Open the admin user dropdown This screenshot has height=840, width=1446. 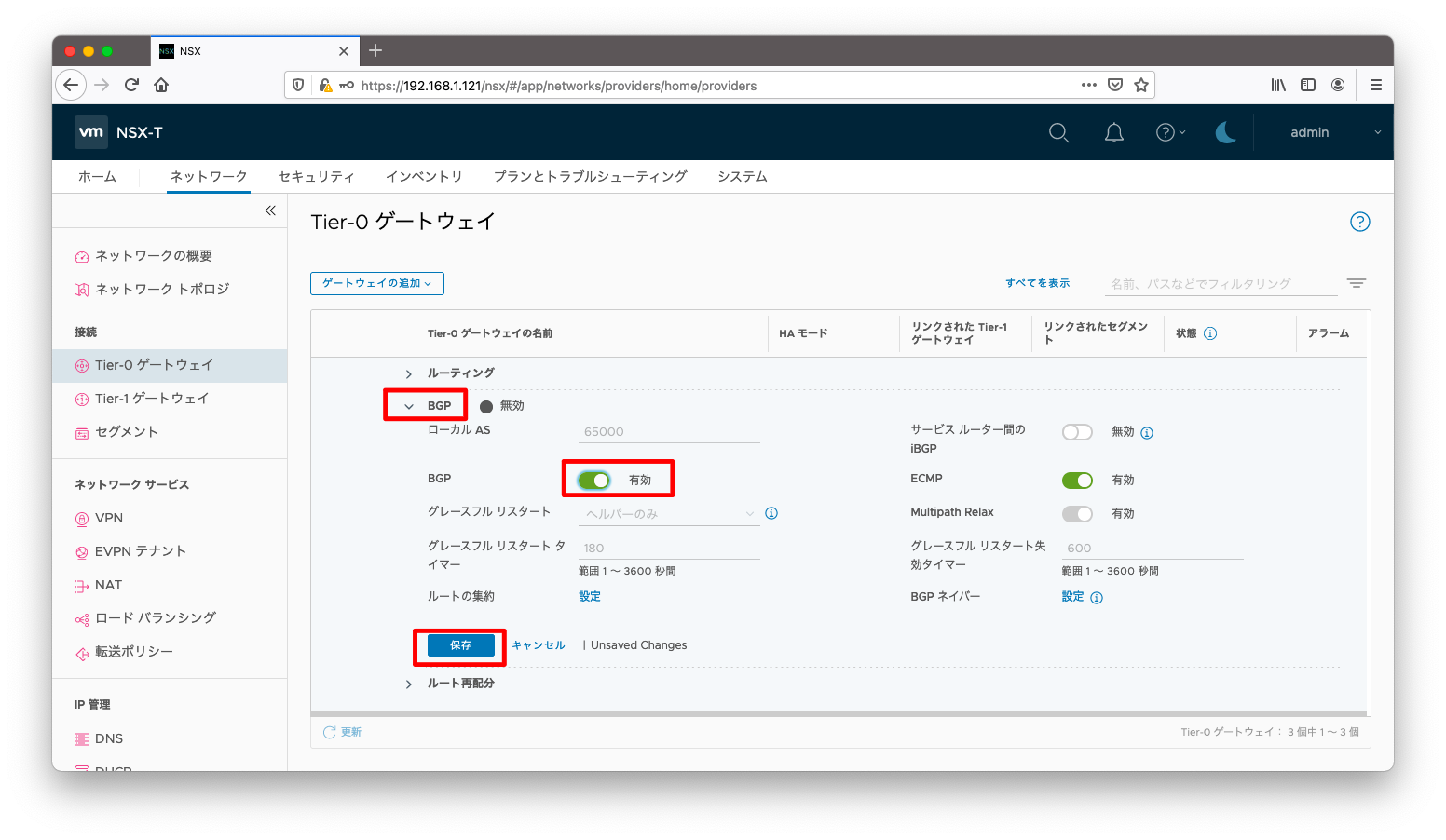1335,132
